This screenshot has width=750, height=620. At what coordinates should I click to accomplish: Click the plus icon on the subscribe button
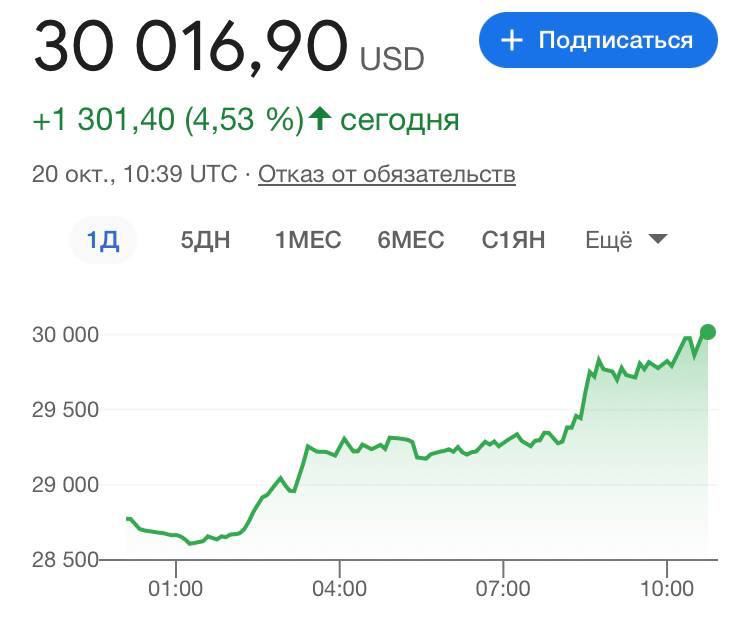click(x=512, y=40)
